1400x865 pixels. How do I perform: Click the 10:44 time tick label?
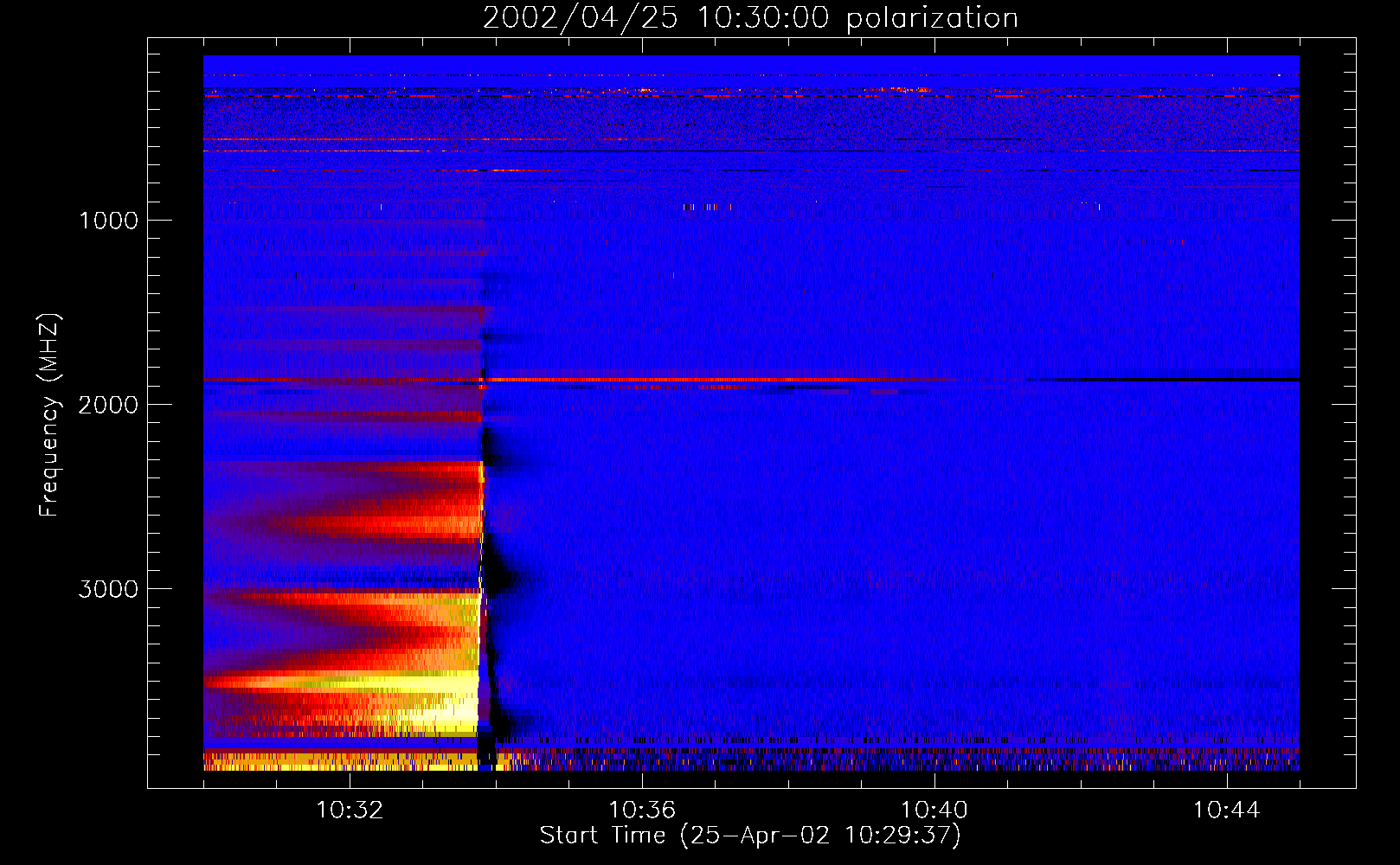(1226, 810)
